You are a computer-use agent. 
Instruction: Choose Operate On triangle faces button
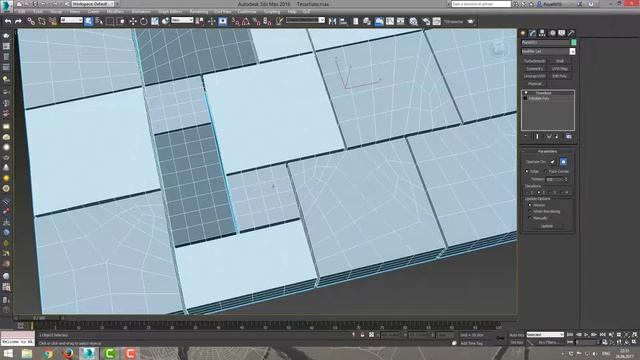click(x=553, y=162)
